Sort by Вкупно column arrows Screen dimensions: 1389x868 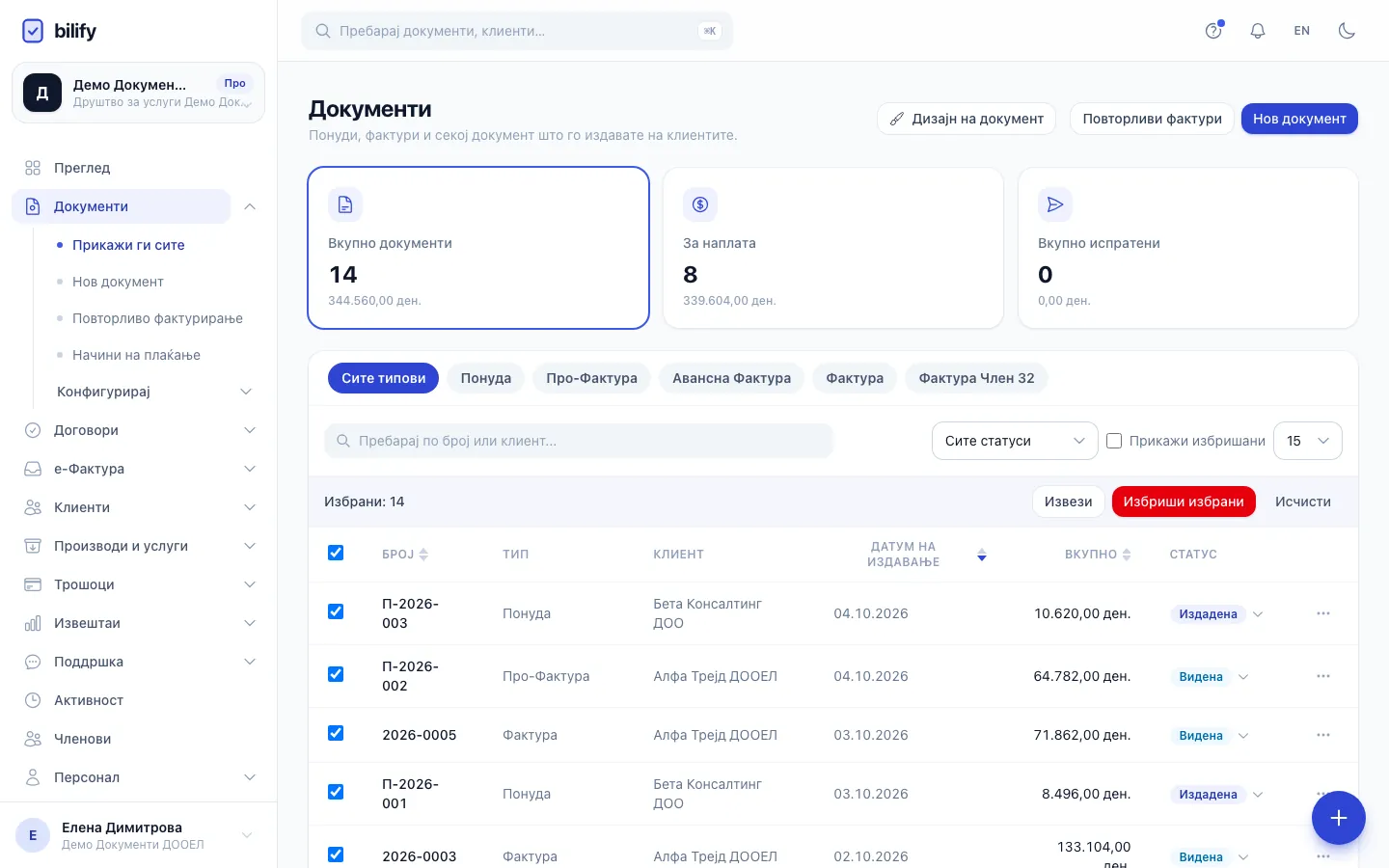point(1127,555)
